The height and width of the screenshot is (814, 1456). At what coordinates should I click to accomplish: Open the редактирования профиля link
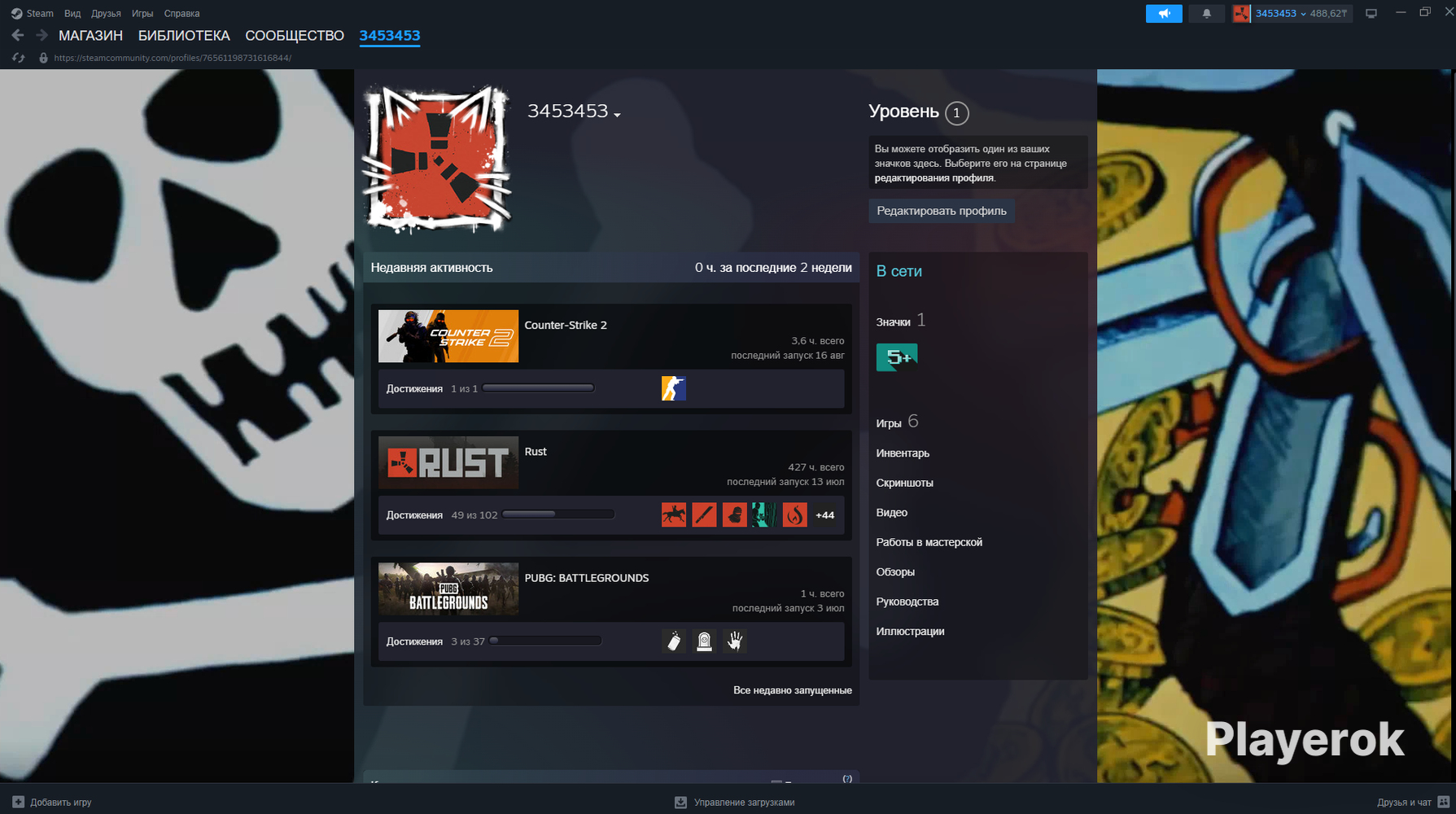click(x=934, y=178)
